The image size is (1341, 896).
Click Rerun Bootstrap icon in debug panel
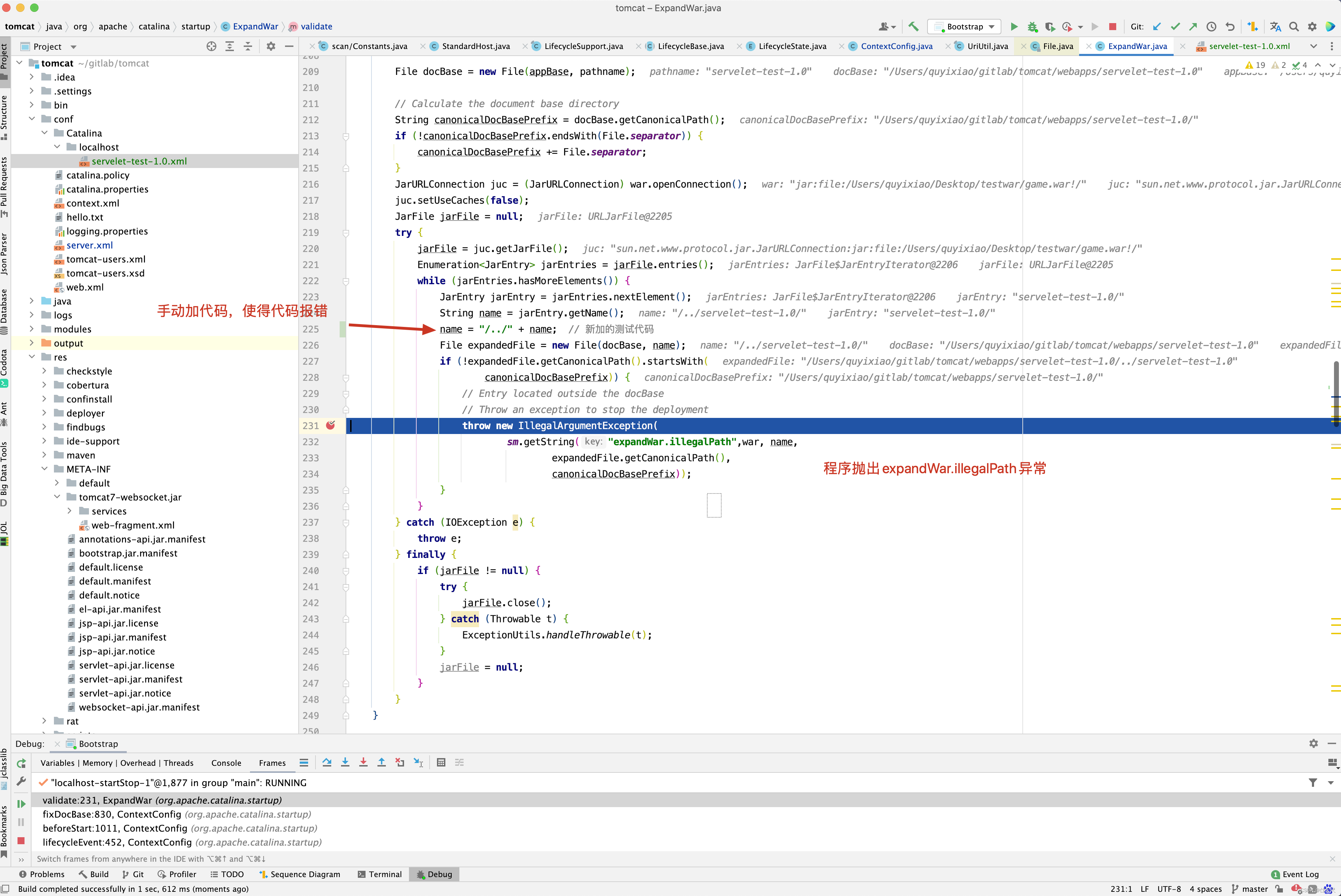point(21,763)
